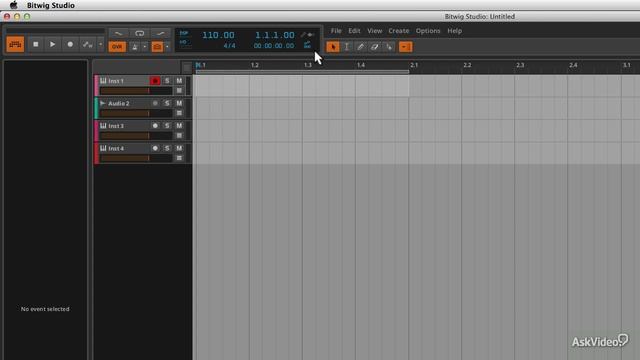This screenshot has height=360, width=640.
Task: Select the eraser tool
Action: coord(375,47)
